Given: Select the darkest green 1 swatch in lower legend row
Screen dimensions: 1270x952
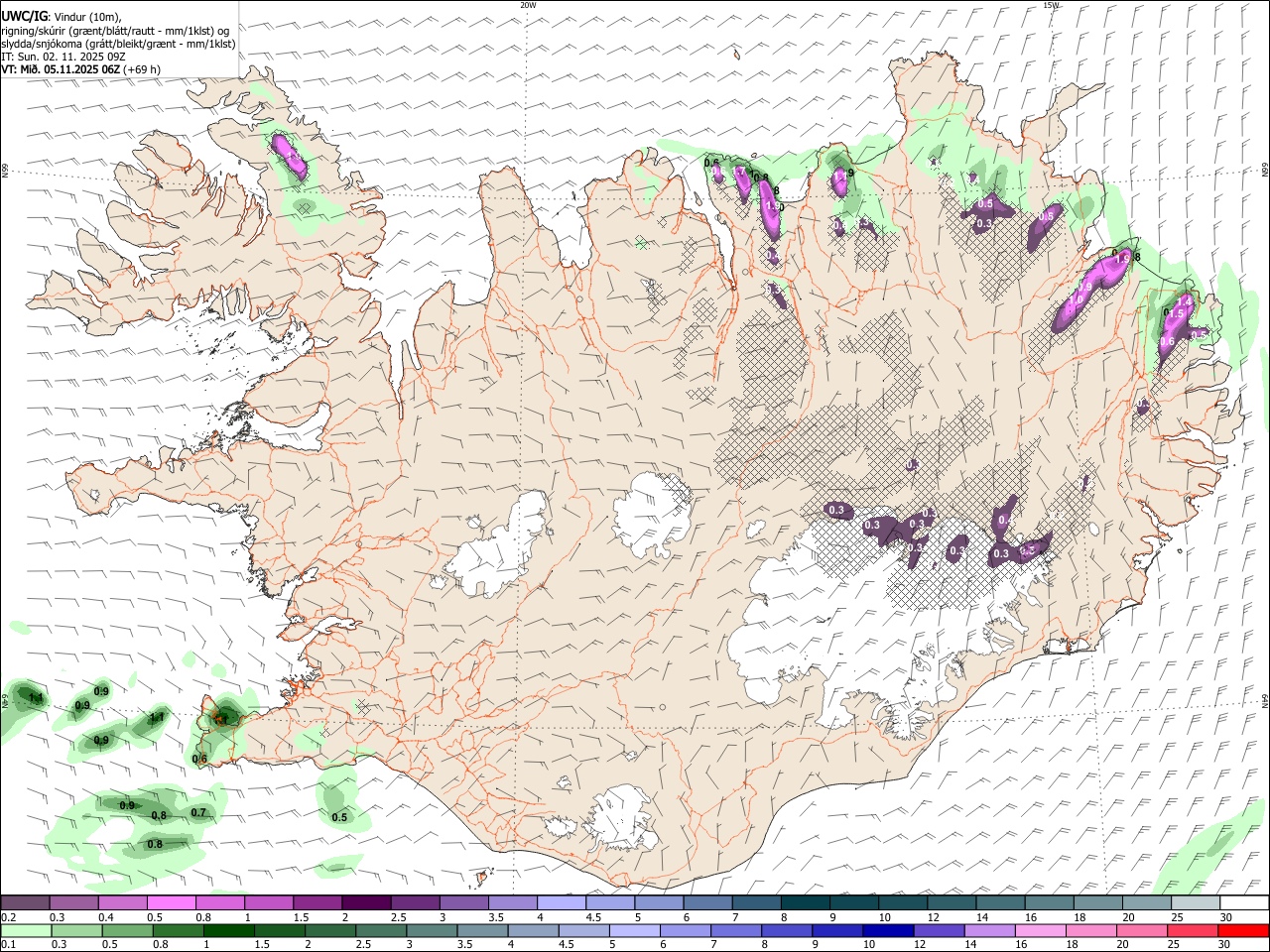Looking at the screenshot, I should click(x=228, y=931).
